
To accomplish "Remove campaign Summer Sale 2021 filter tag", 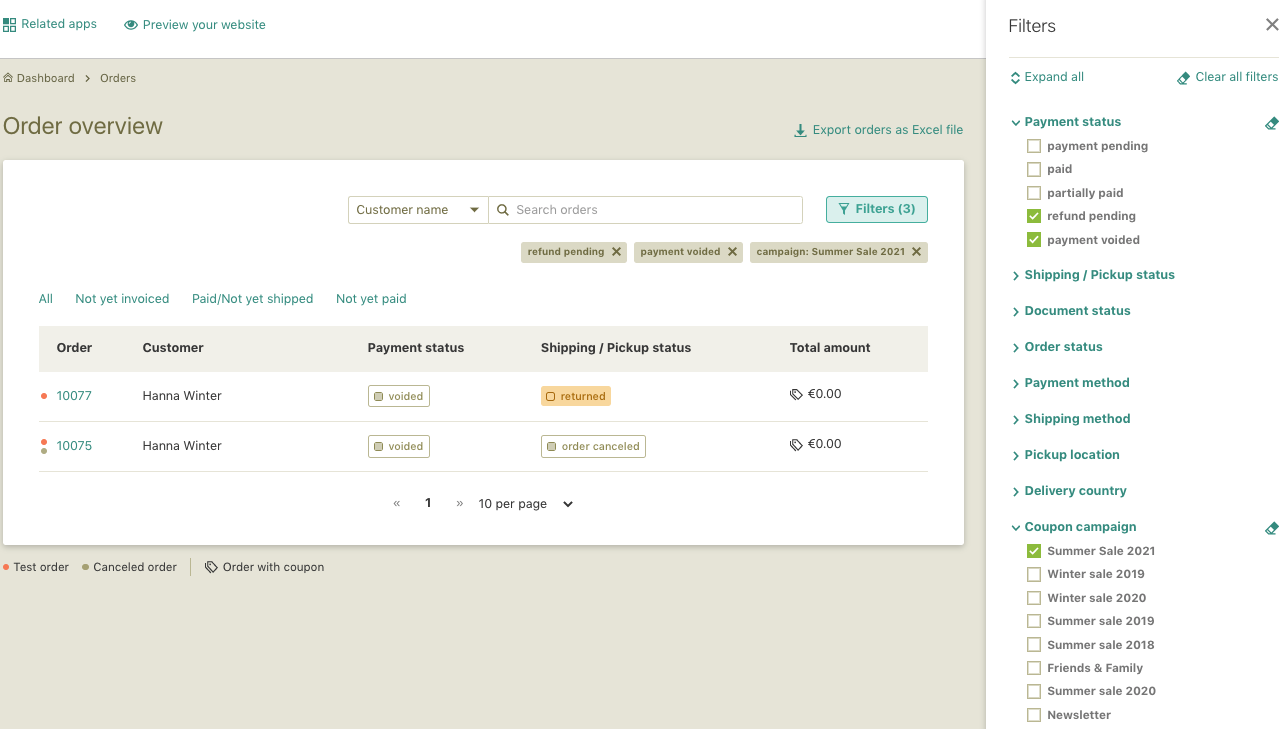I will pos(916,252).
